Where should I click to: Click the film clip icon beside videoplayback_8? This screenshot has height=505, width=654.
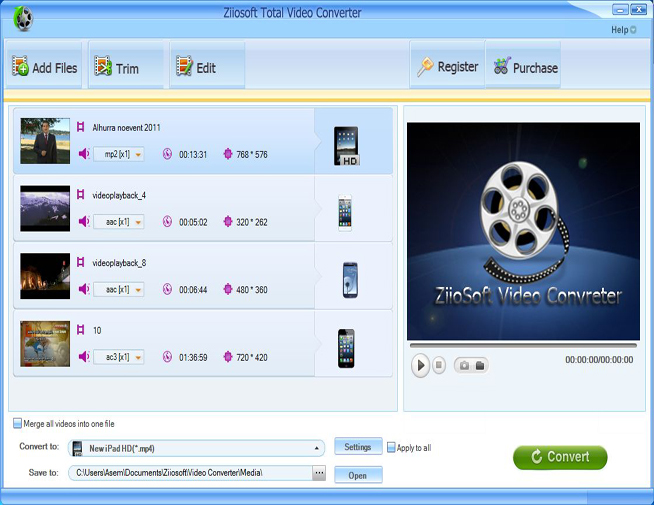tap(81, 262)
